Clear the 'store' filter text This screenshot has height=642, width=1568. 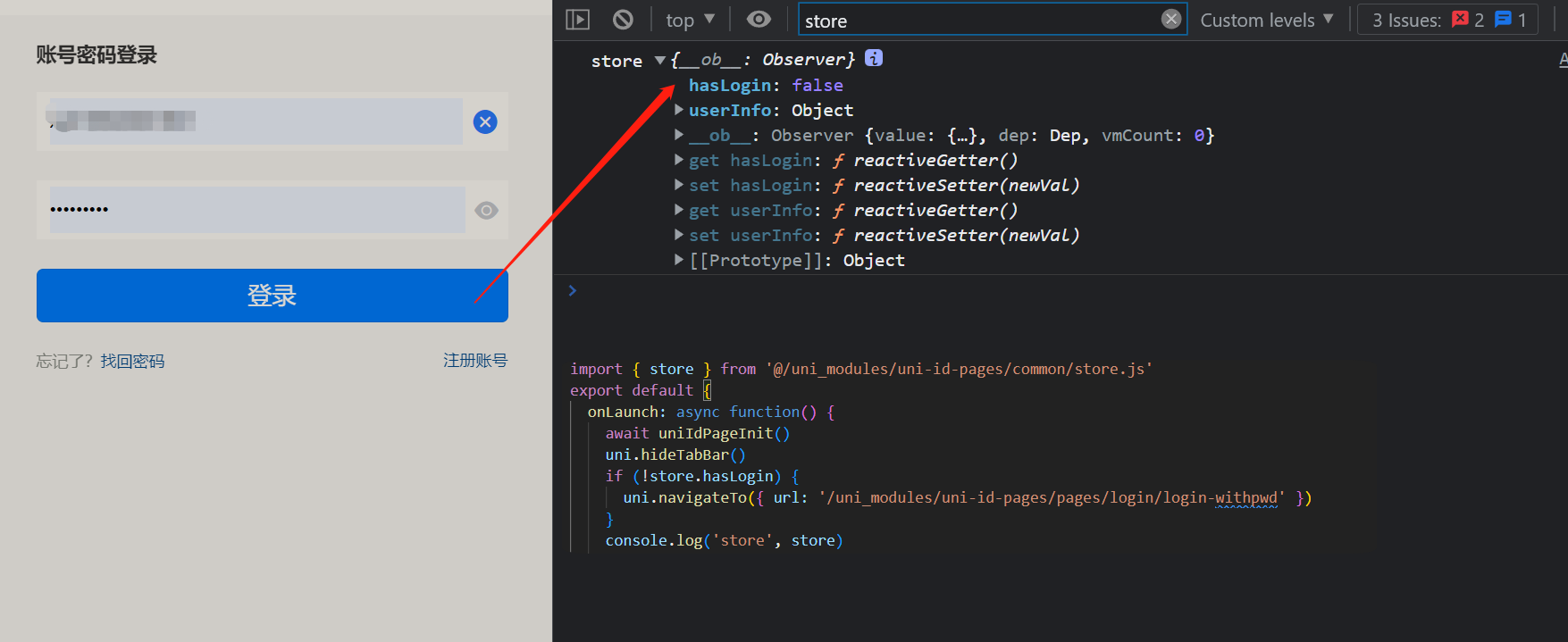pyautogui.click(x=1170, y=20)
